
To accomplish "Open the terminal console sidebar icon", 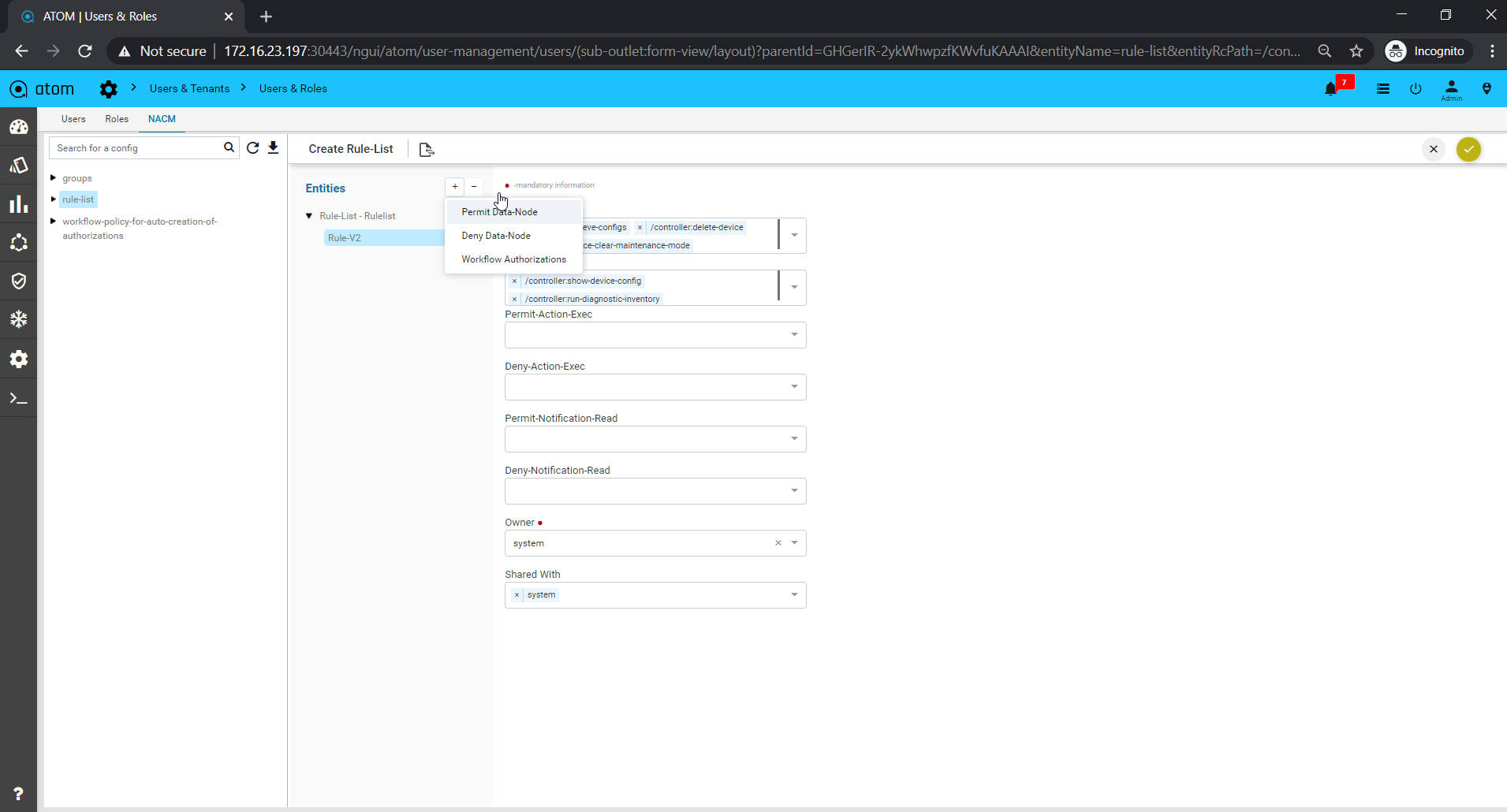I will pos(19,399).
